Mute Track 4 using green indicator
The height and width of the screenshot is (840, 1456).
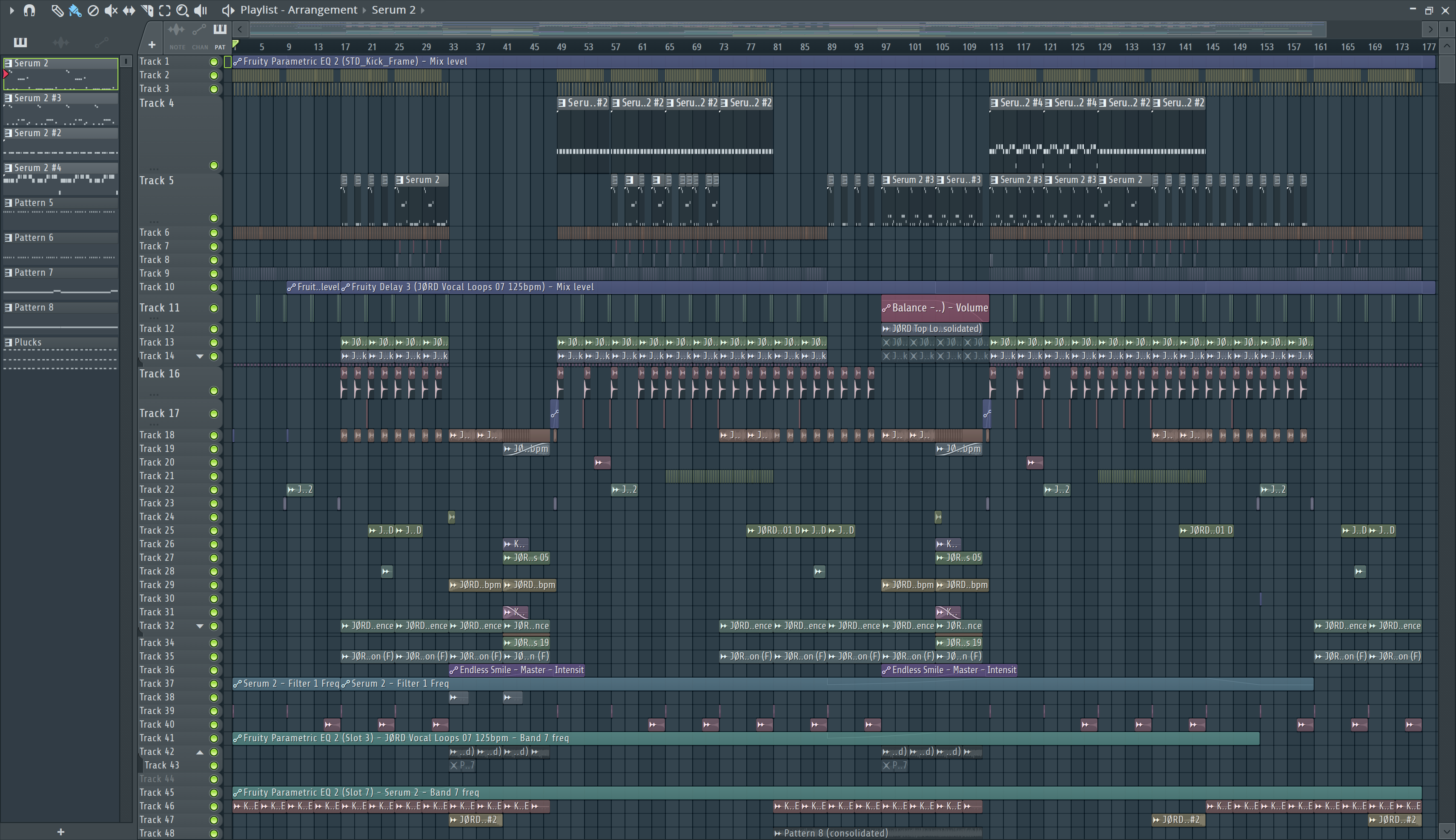pyautogui.click(x=214, y=166)
